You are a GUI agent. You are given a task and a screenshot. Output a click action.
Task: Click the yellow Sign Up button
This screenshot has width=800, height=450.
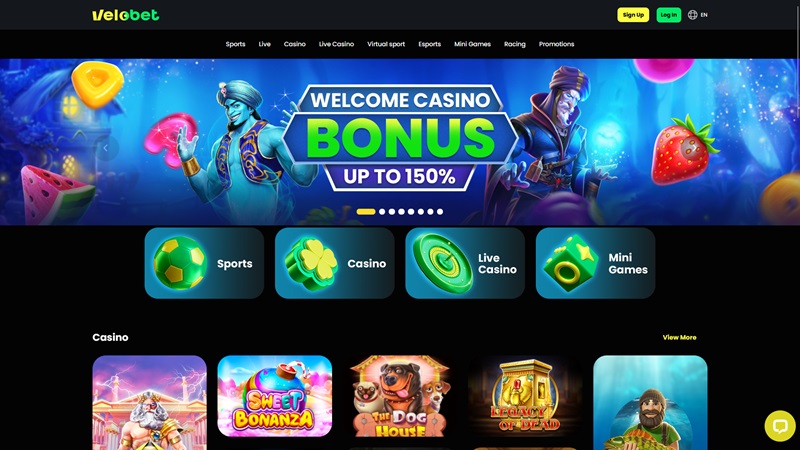(633, 15)
